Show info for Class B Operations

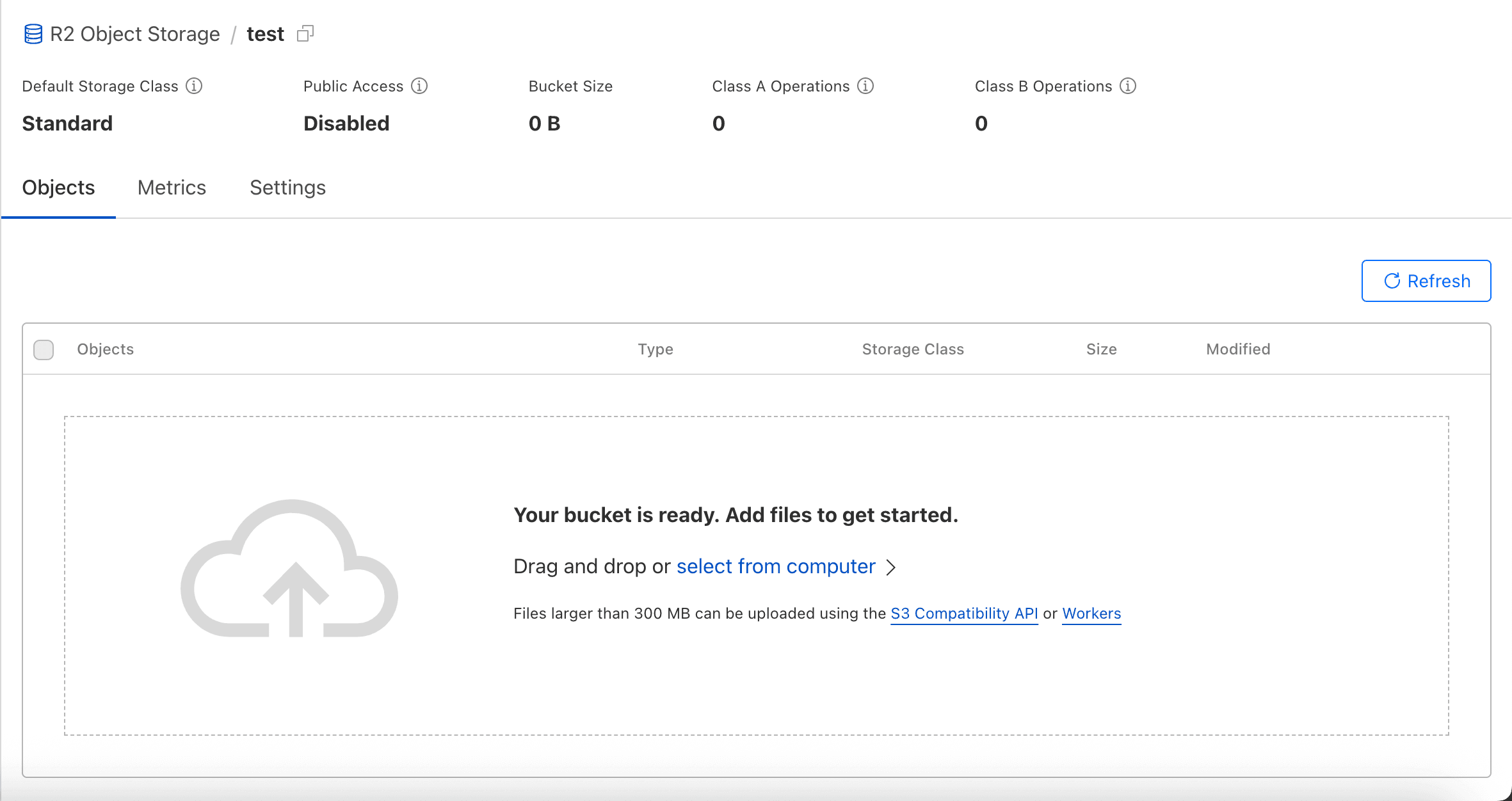click(x=1128, y=86)
